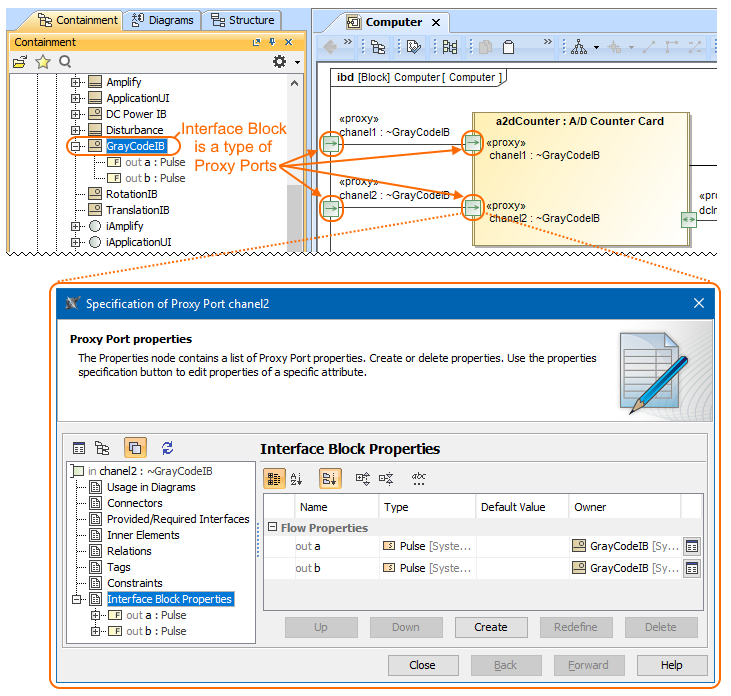The height and width of the screenshot is (696, 731).
Task: Click the containment tree icon in diagram toolbar
Action: pos(378,47)
